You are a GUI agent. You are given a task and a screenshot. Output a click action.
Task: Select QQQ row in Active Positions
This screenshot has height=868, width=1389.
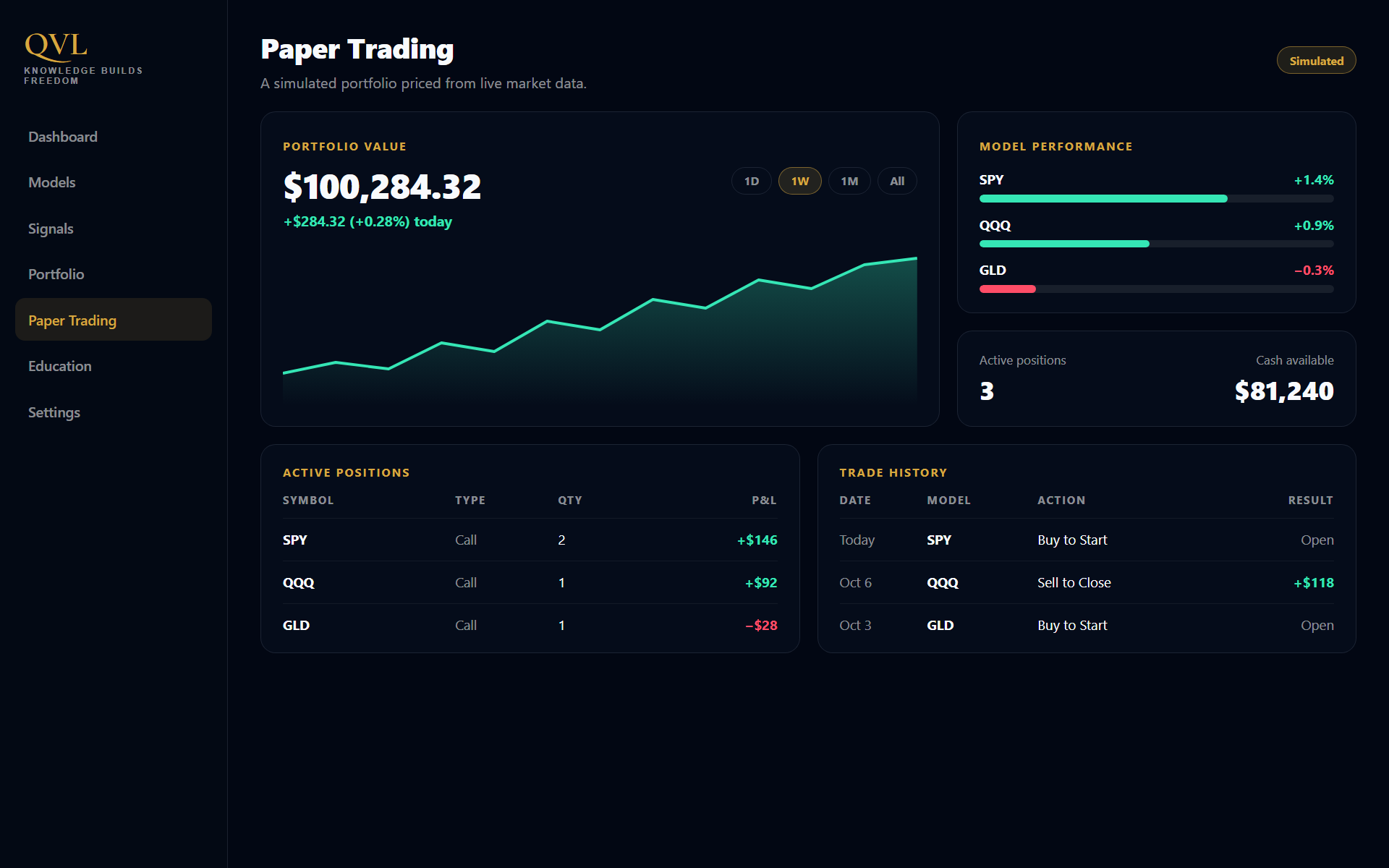530,582
